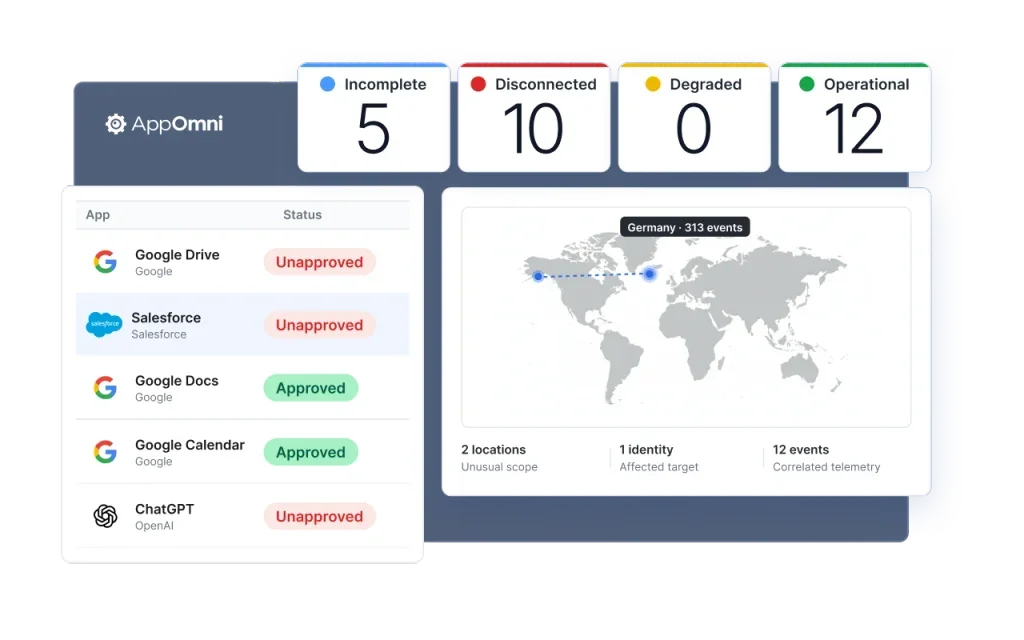1024x640 pixels.
Task: Click the Unapproved badge for ChatGPT
Action: point(319,517)
